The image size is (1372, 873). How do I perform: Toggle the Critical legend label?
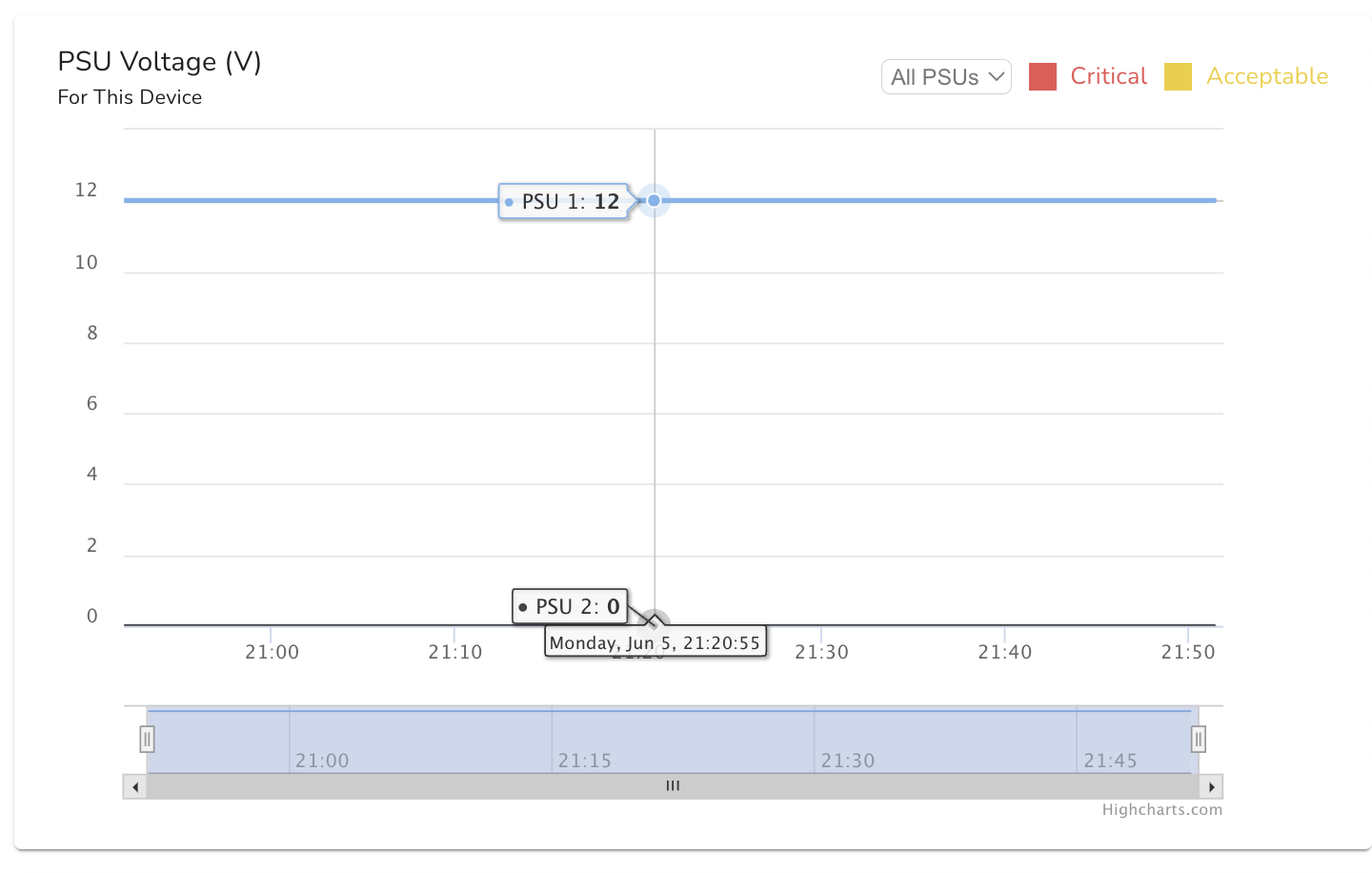[1108, 76]
